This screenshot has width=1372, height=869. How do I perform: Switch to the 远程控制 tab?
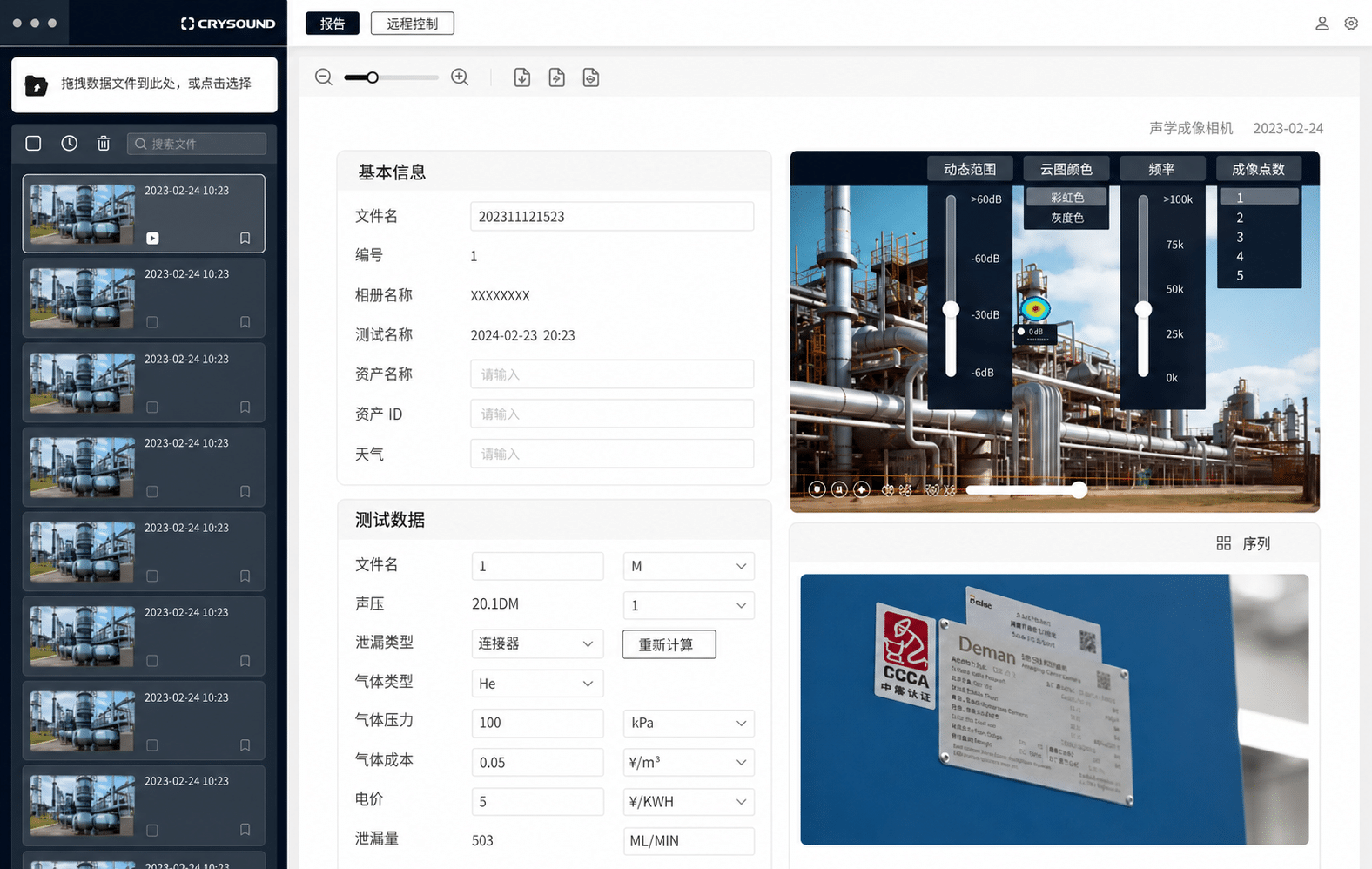tap(413, 24)
